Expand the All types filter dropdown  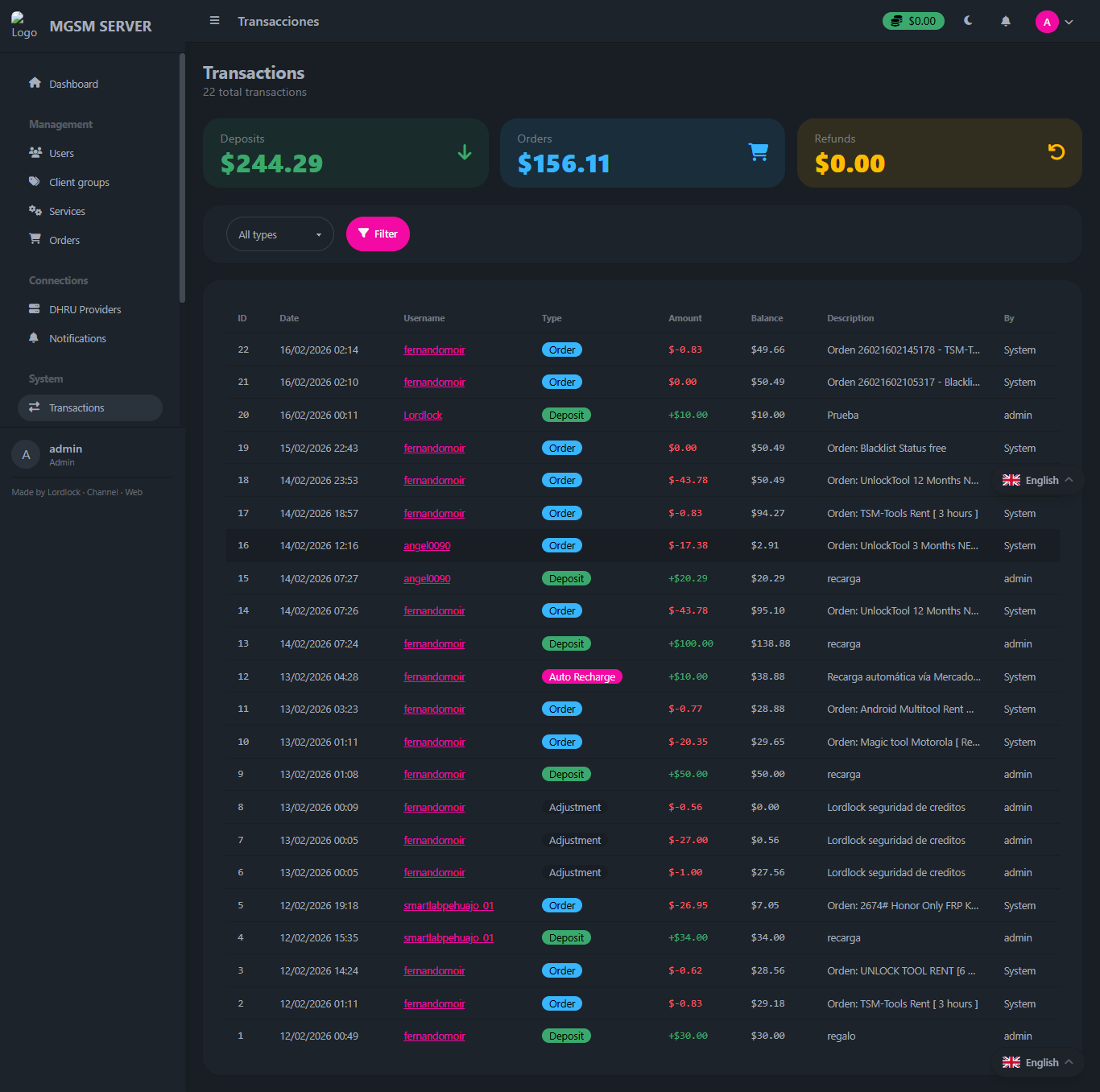(x=279, y=234)
